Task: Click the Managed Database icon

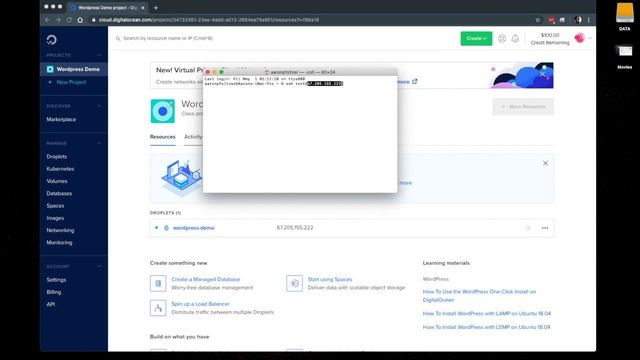Action: point(158,283)
